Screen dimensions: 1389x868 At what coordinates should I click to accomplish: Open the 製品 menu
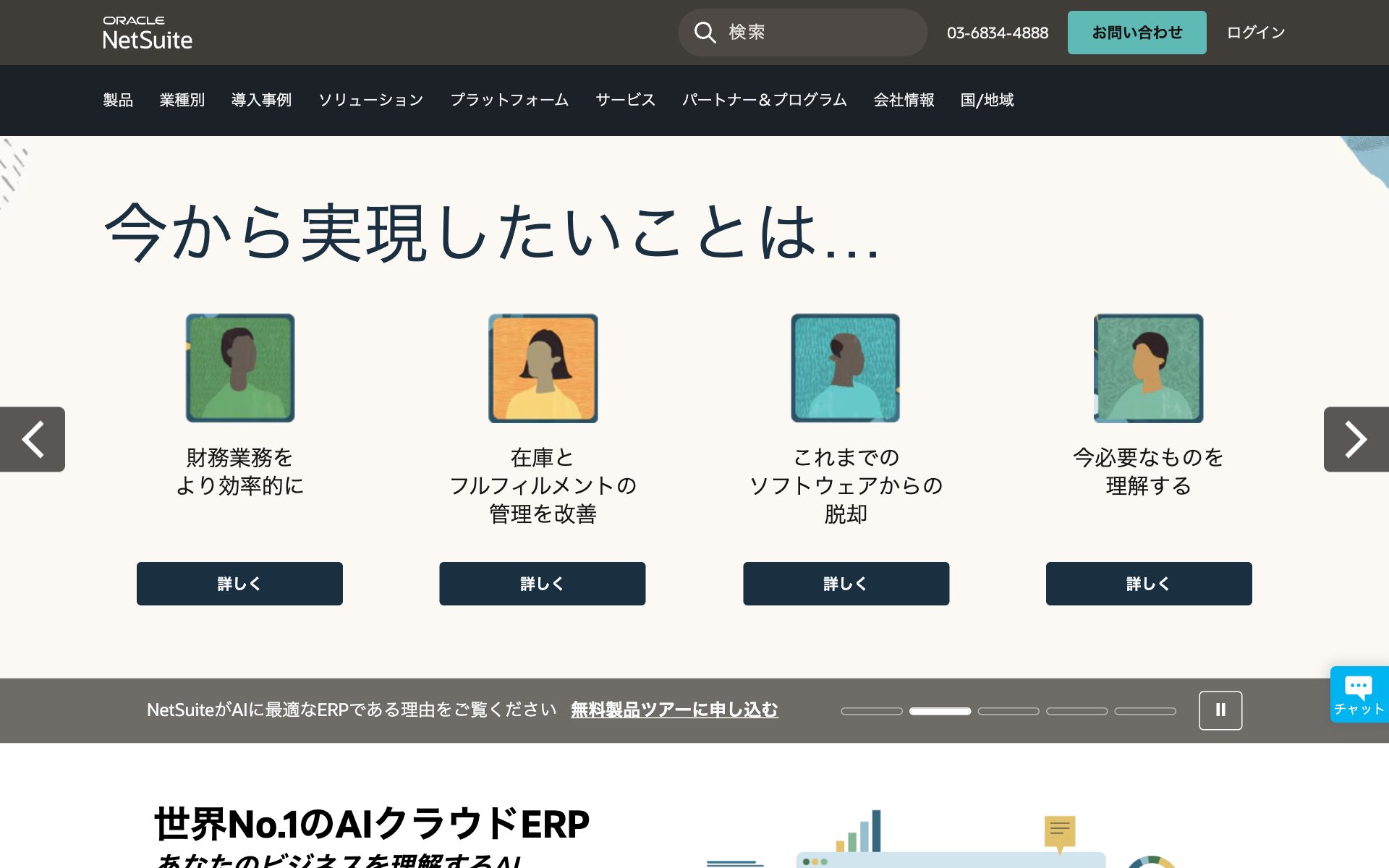pos(118,100)
